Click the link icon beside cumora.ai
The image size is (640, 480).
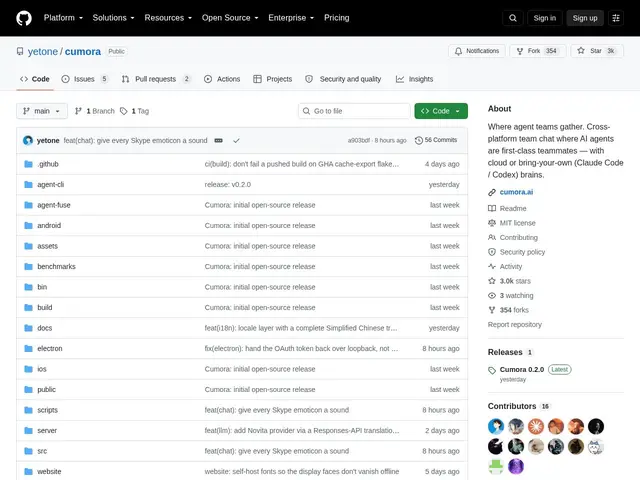492,192
